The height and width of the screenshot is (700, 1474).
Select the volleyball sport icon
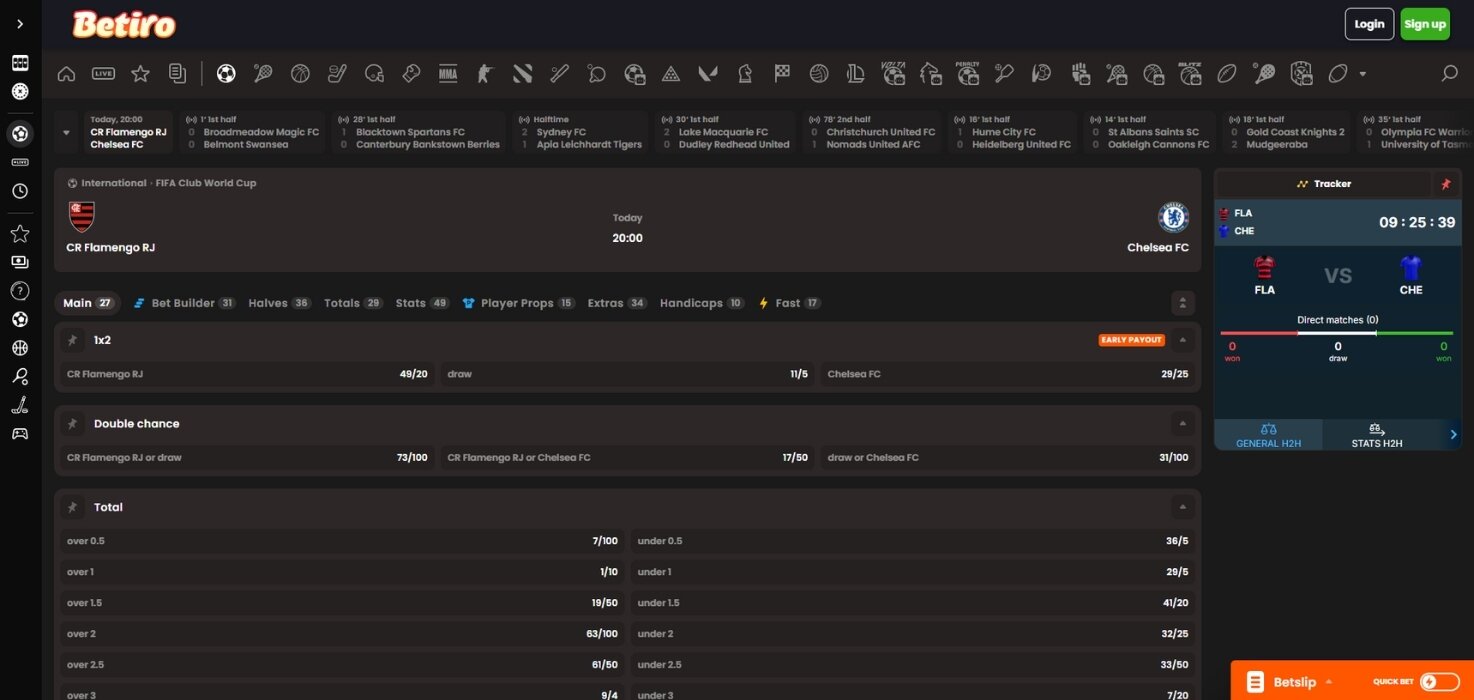click(x=819, y=73)
